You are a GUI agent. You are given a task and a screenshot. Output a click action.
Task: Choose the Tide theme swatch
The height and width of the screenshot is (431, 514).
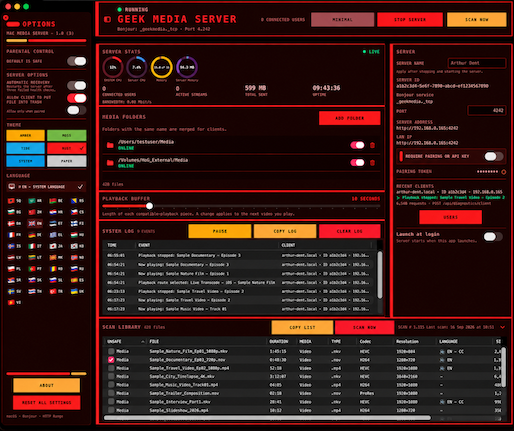tap(25, 148)
